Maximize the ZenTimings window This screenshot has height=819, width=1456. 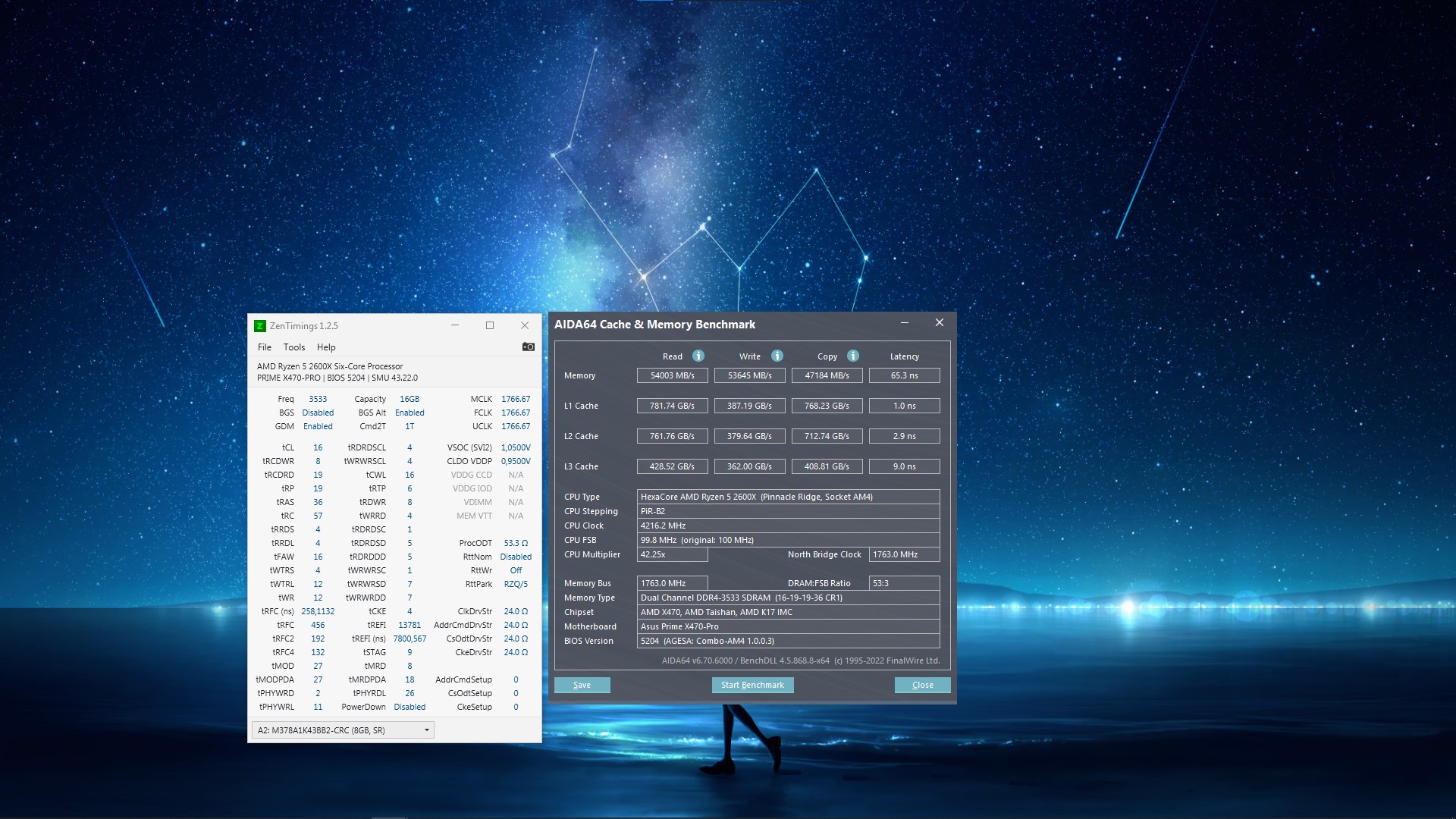(x=490, y=325)
